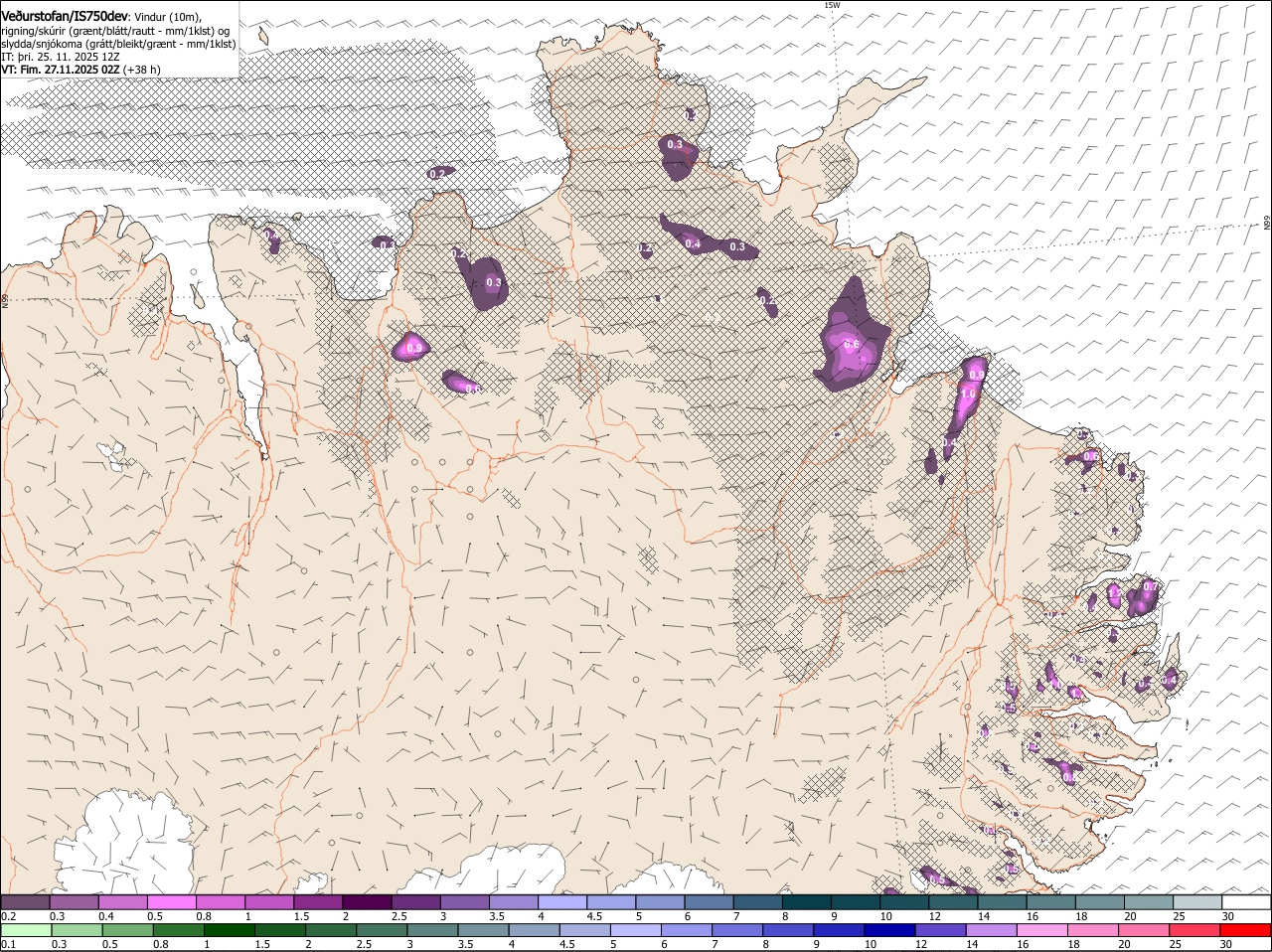Click the snow legend swatch between 1.5 and 2
Image resolution: width=1272 pixels, height=952 pixels.
318,901
